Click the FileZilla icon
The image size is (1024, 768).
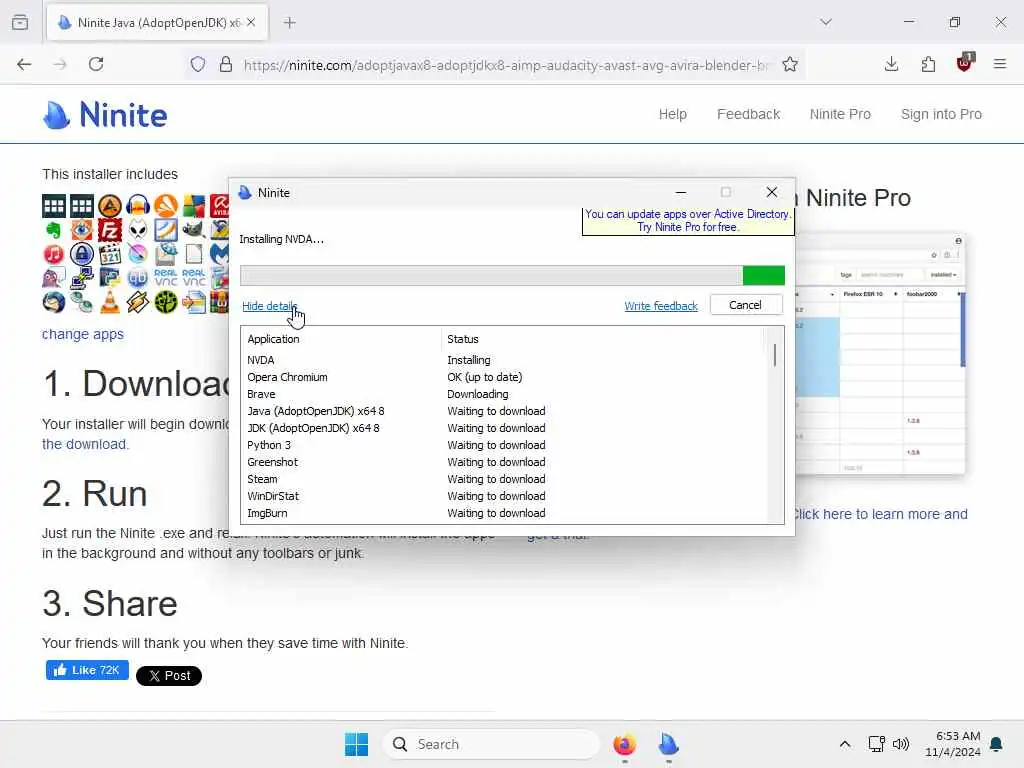click(x=110, y=230)
